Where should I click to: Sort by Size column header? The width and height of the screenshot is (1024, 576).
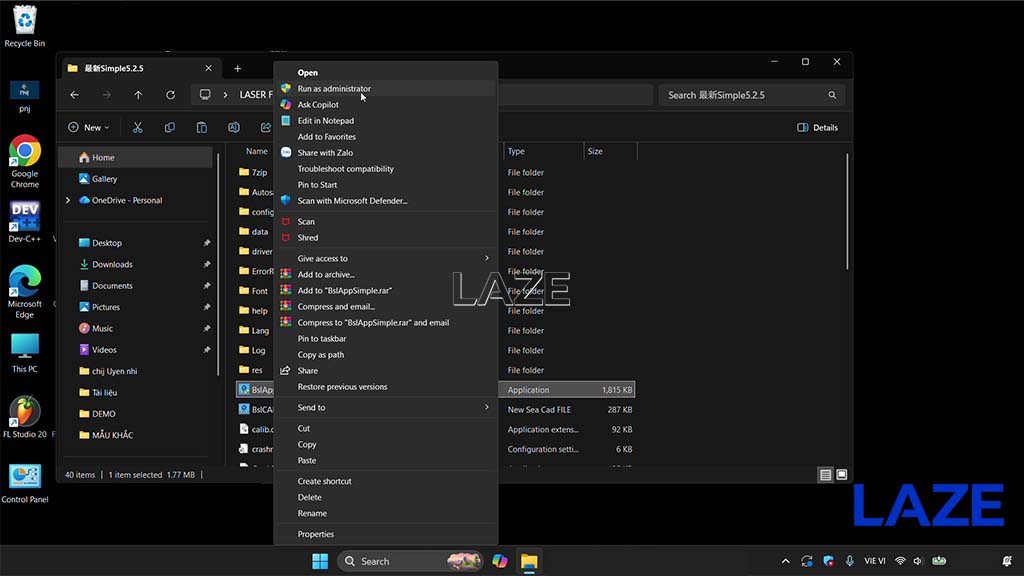[610, 152]
